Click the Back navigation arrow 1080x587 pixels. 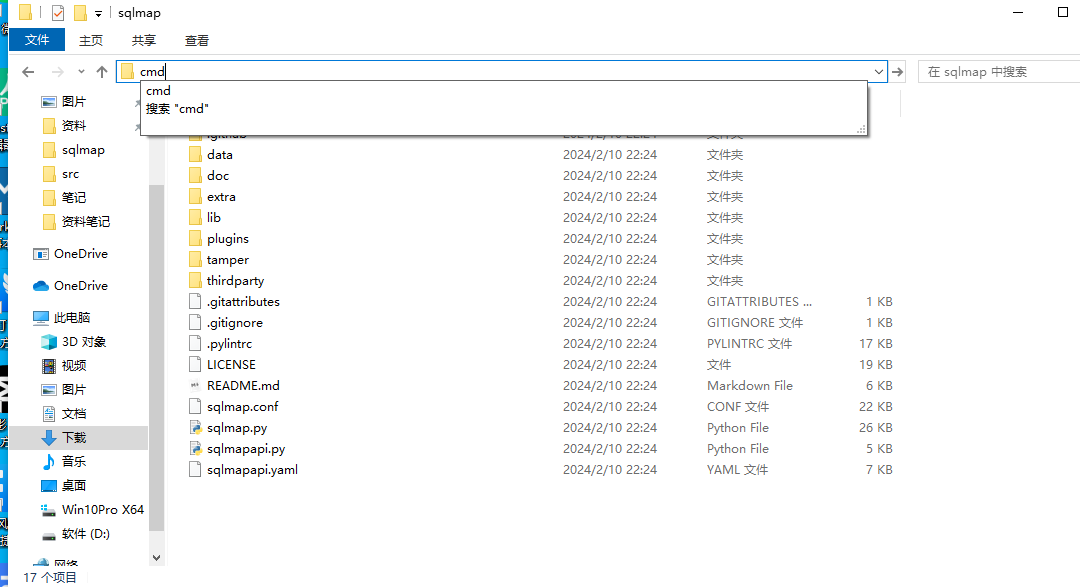click(28, 72)
